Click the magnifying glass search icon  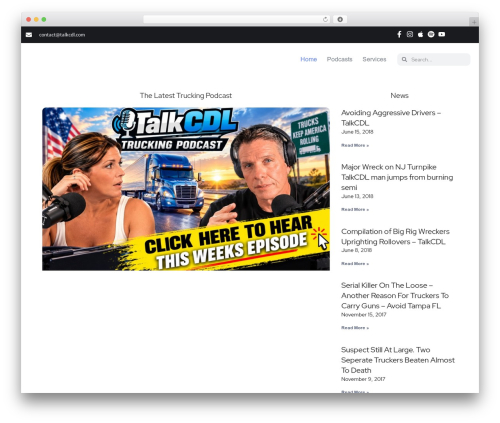(x=404, y=60)
